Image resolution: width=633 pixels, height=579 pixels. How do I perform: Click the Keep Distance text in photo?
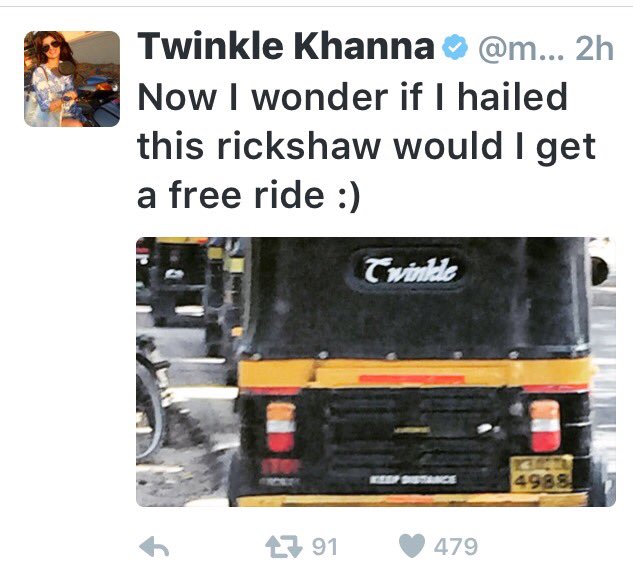point(413,479)
